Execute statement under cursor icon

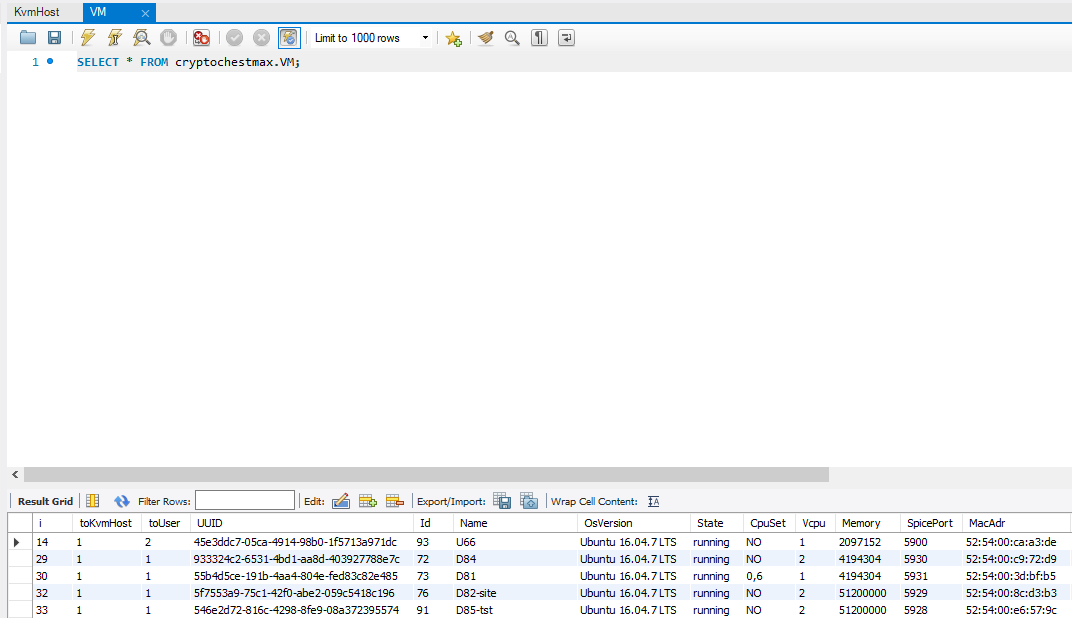[114, 38]
